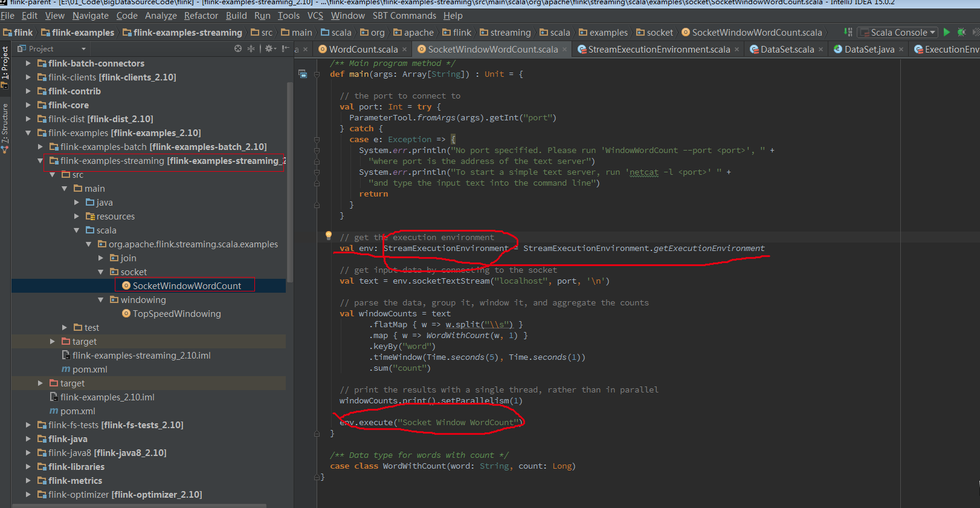Run the Scala Console configuration
980x508 pixels.
click(947, 32)
